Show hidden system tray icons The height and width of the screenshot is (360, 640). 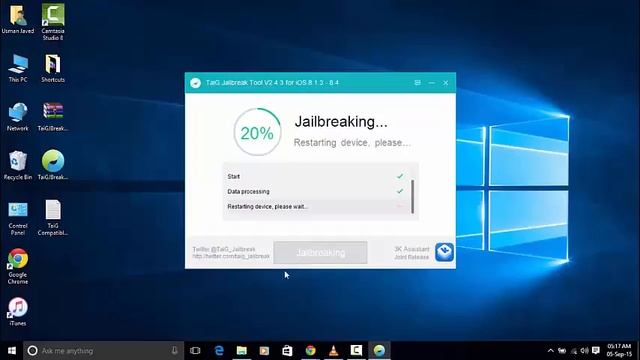click(x=551, y=351)
